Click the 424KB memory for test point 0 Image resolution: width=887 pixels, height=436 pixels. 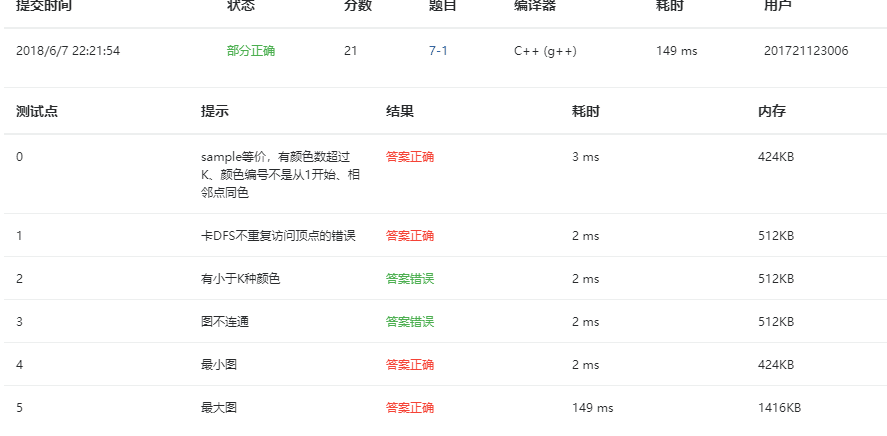(x=776, y=157)
